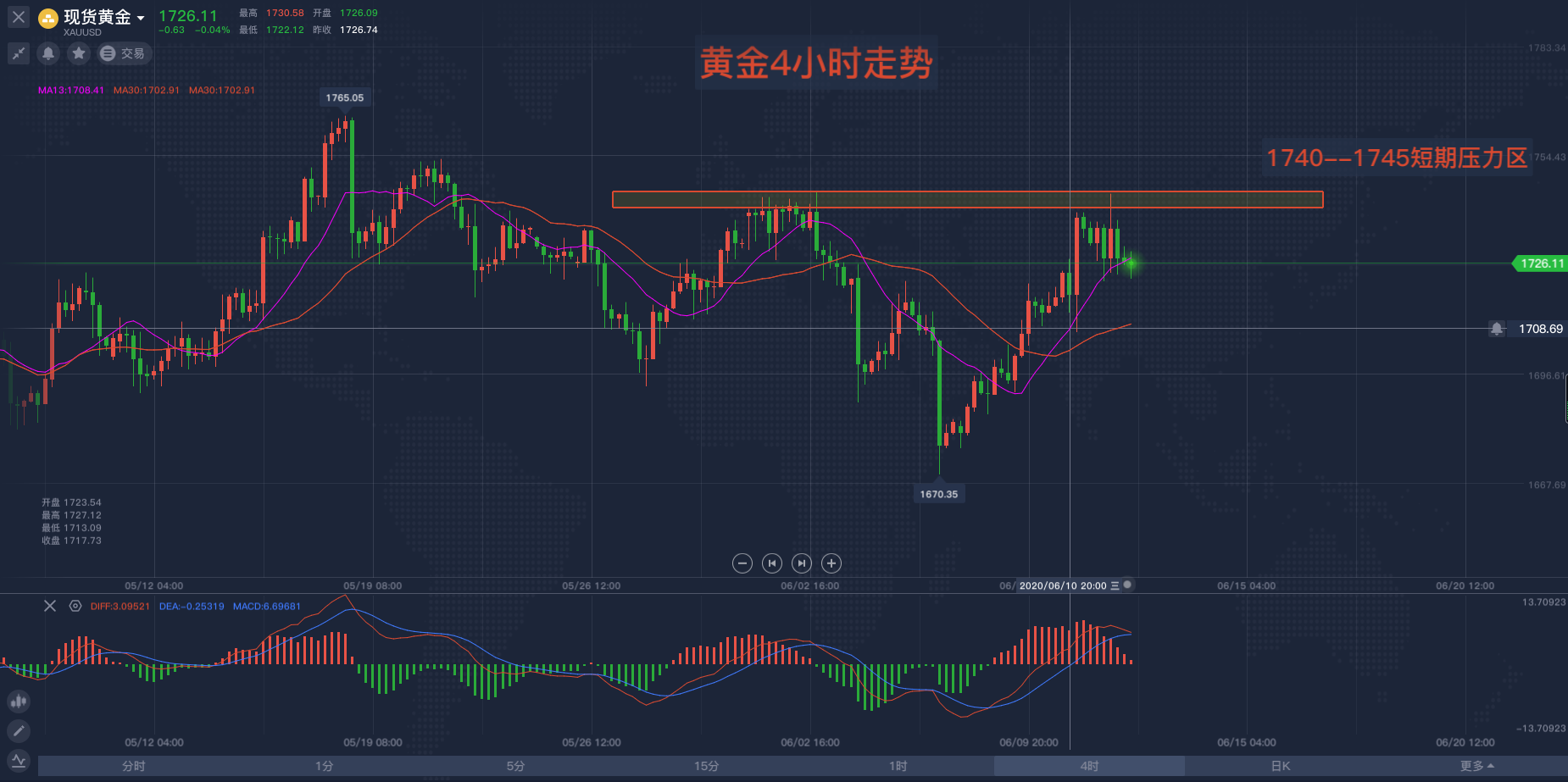Click the 2020/06/10 20:00 crosshair date label
1568x782 pixels.
(1063, 585)
